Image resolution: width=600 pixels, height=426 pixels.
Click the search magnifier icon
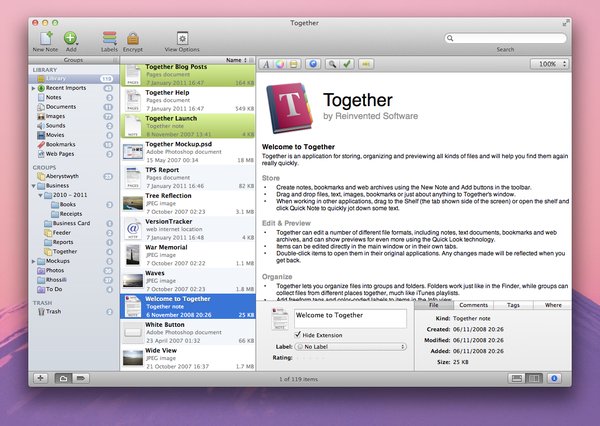pos(450,38)
